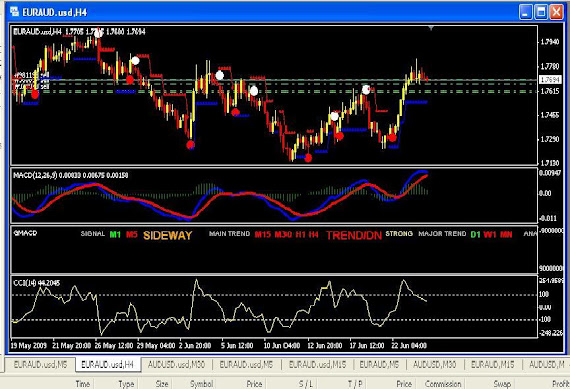Click the orange SIDEWAY signal text
The image size is (570, 389).
coord(167,236)
